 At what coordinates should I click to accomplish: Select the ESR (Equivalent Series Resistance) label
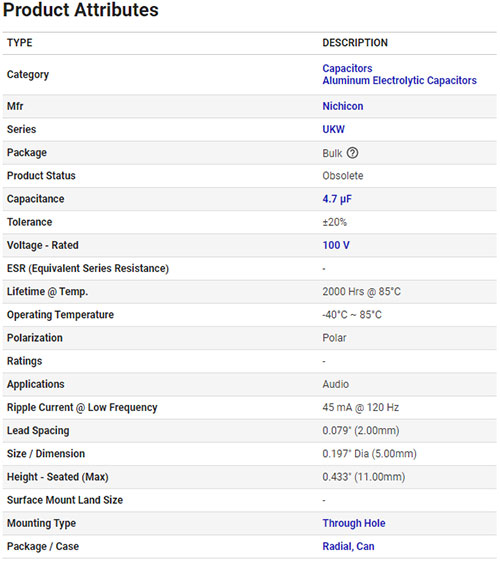coord(88,268)
